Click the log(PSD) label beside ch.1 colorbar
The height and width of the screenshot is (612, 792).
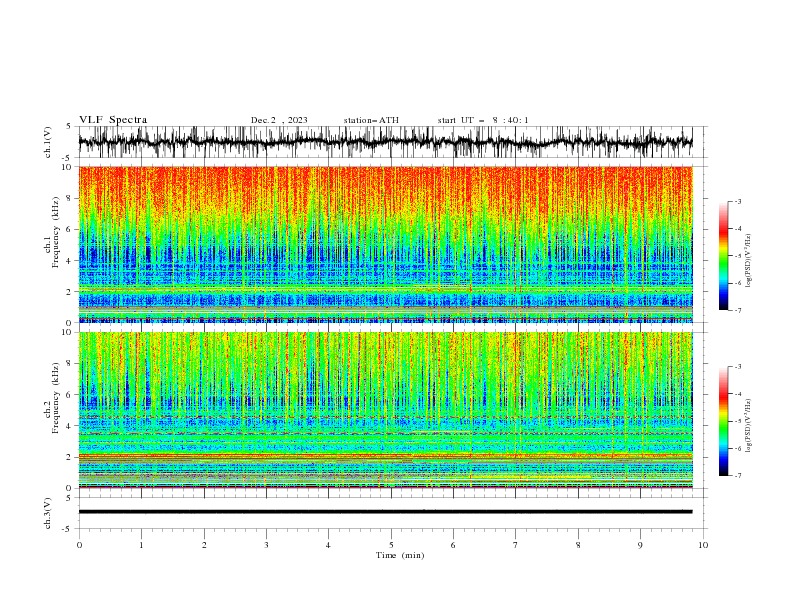749,261
